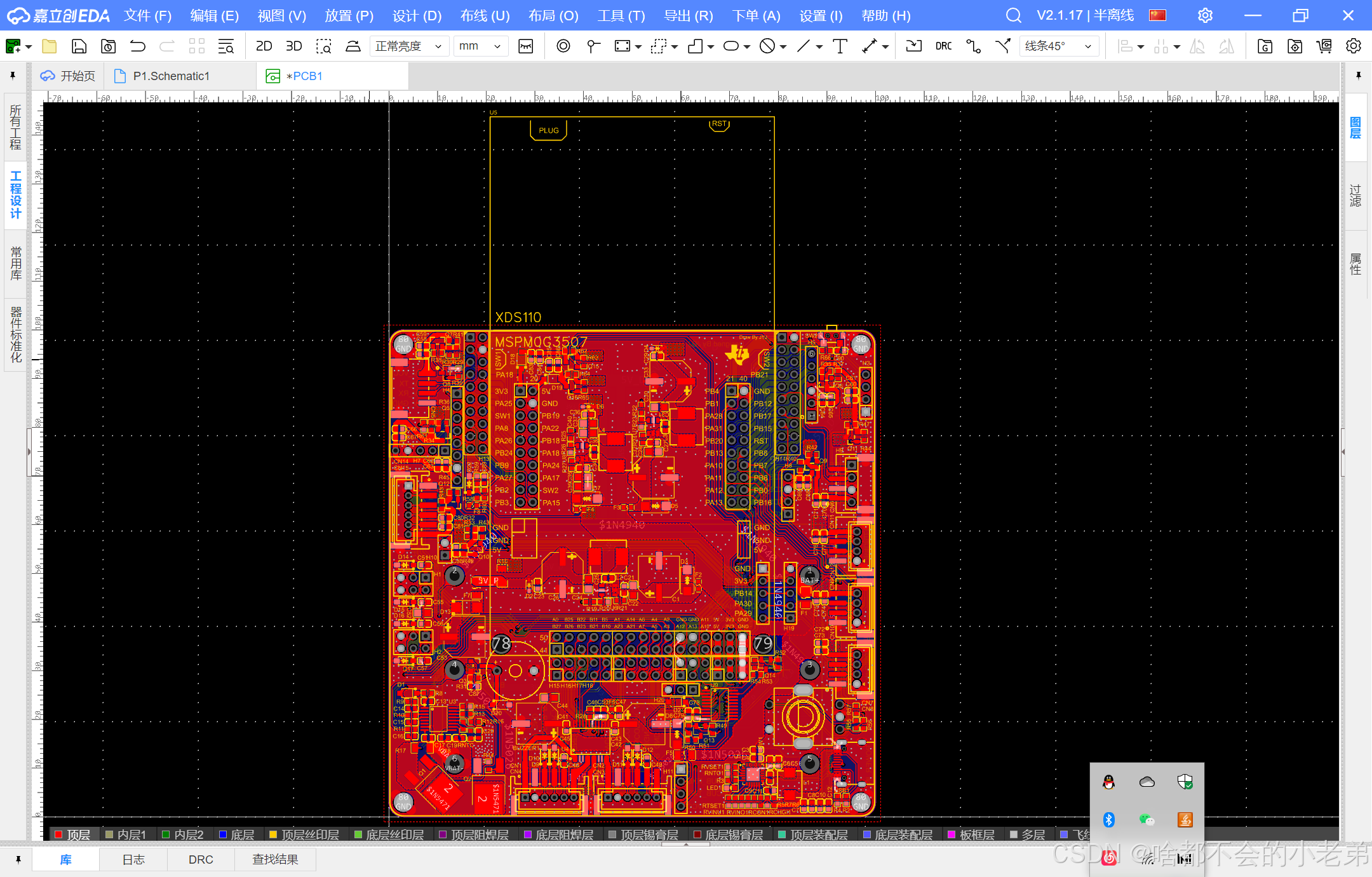
Task: Open the 布线 (U) menu
Action: 485,15
